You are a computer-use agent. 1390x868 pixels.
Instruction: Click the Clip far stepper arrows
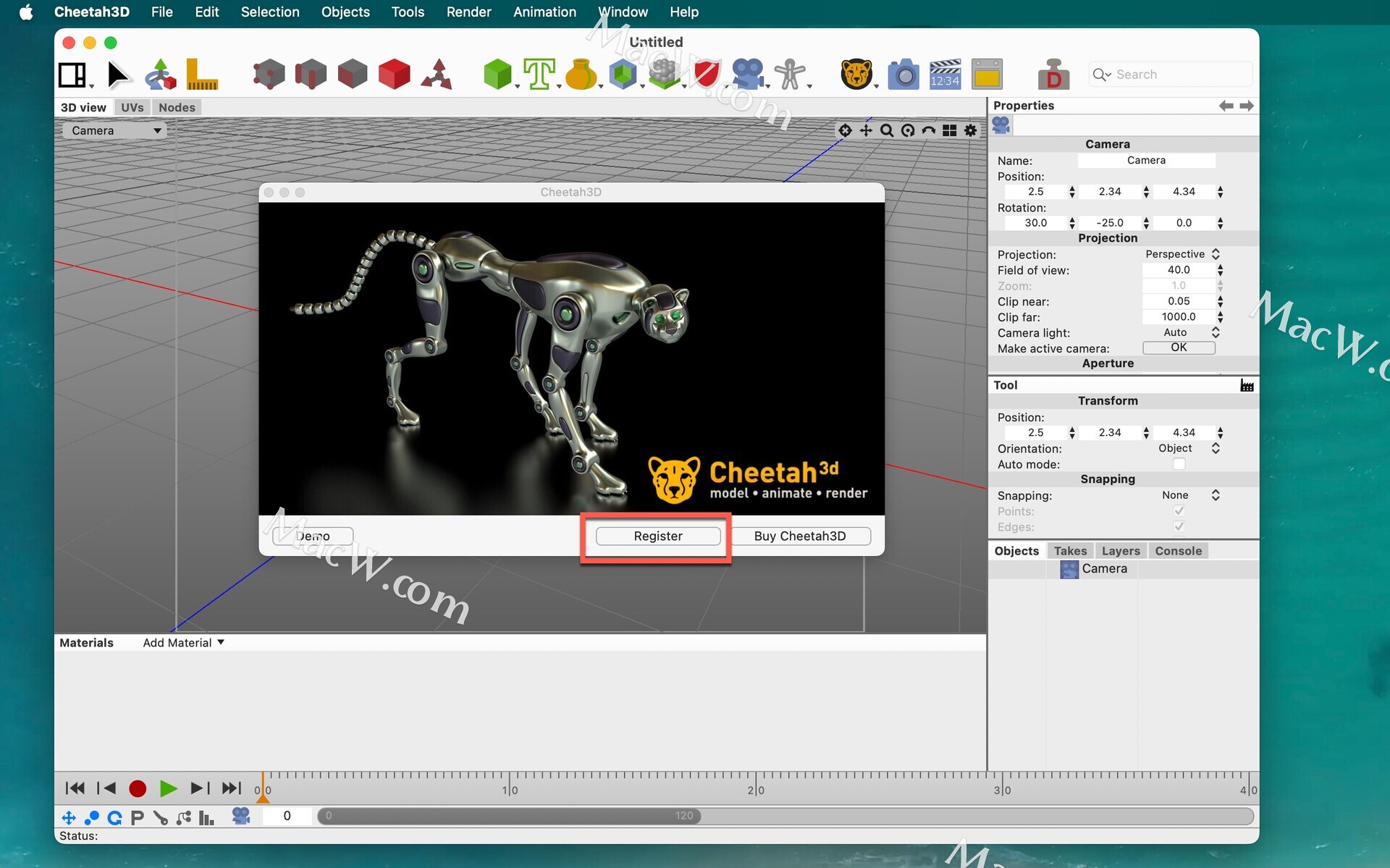click(1220, 317)
